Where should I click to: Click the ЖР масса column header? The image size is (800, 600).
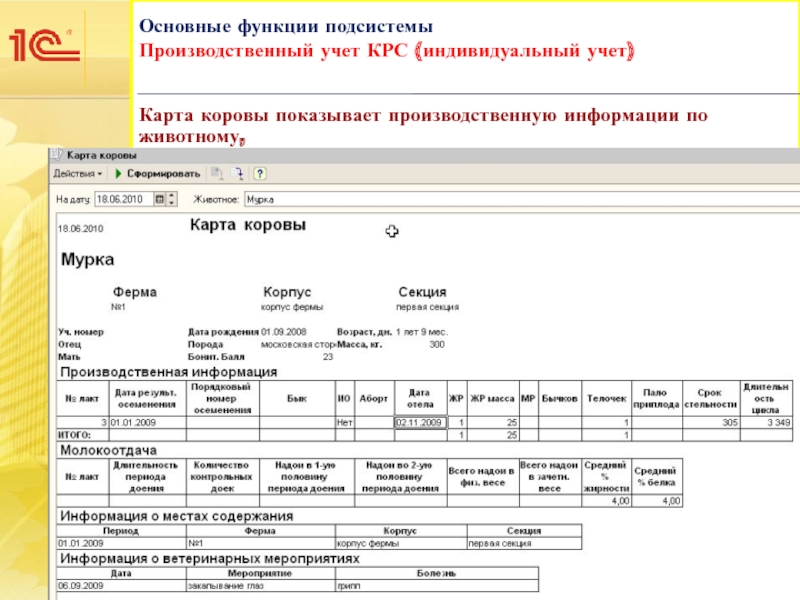click(492, 398)
